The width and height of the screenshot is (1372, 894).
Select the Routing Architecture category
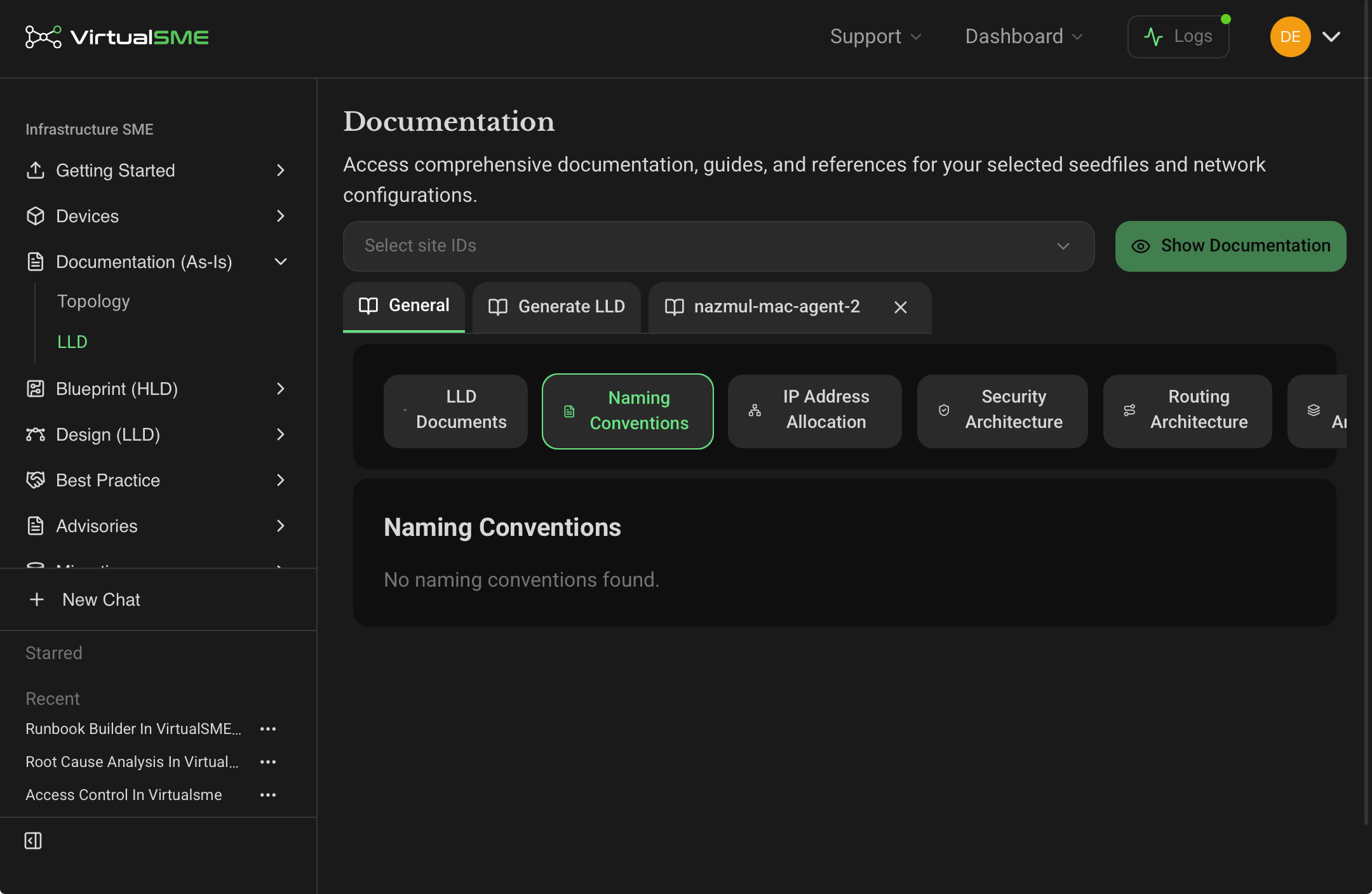pos(1187,411)
